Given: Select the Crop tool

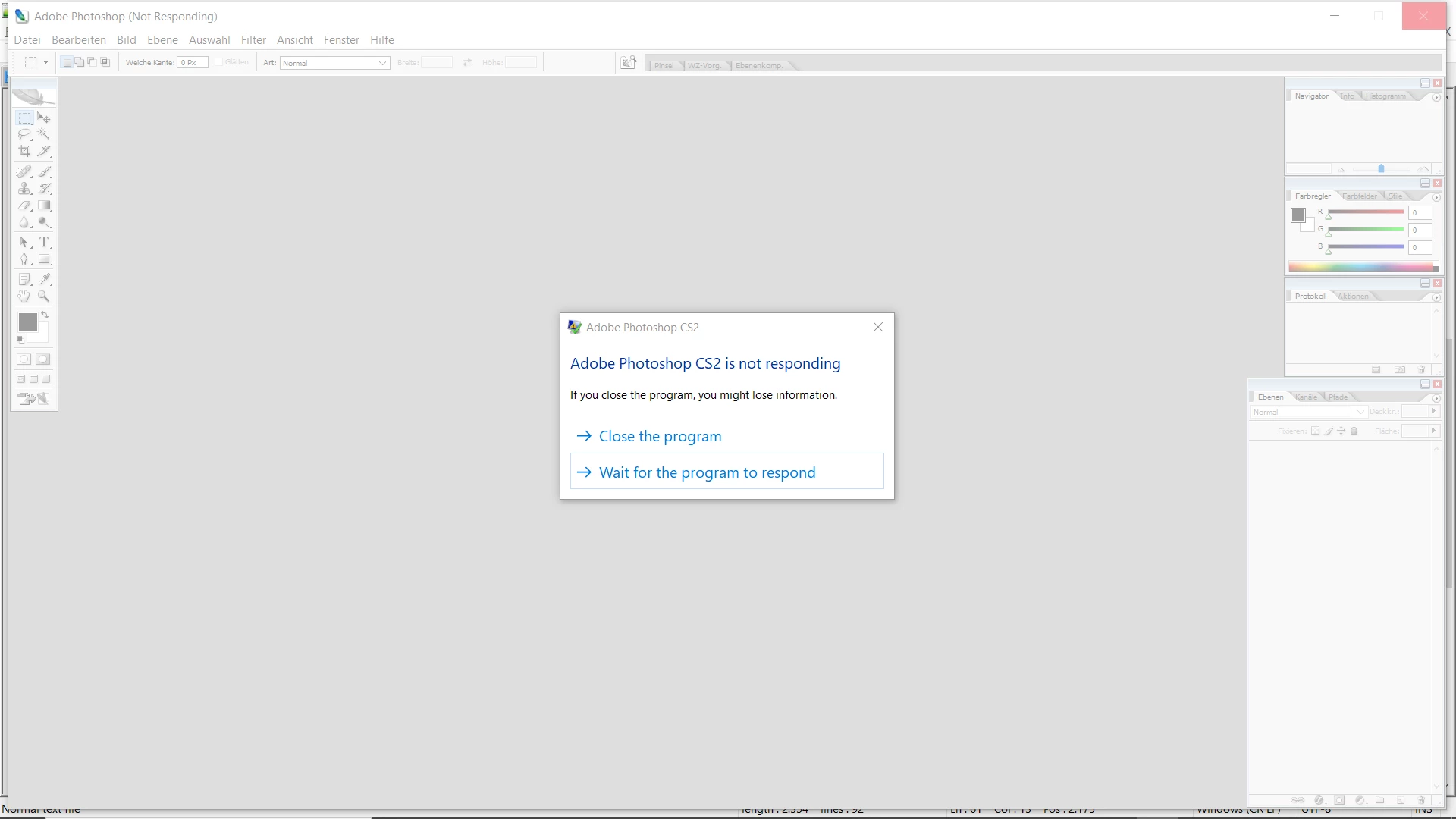Looking at the screenshot, I should pyautogui.click(x=24, y=152).
